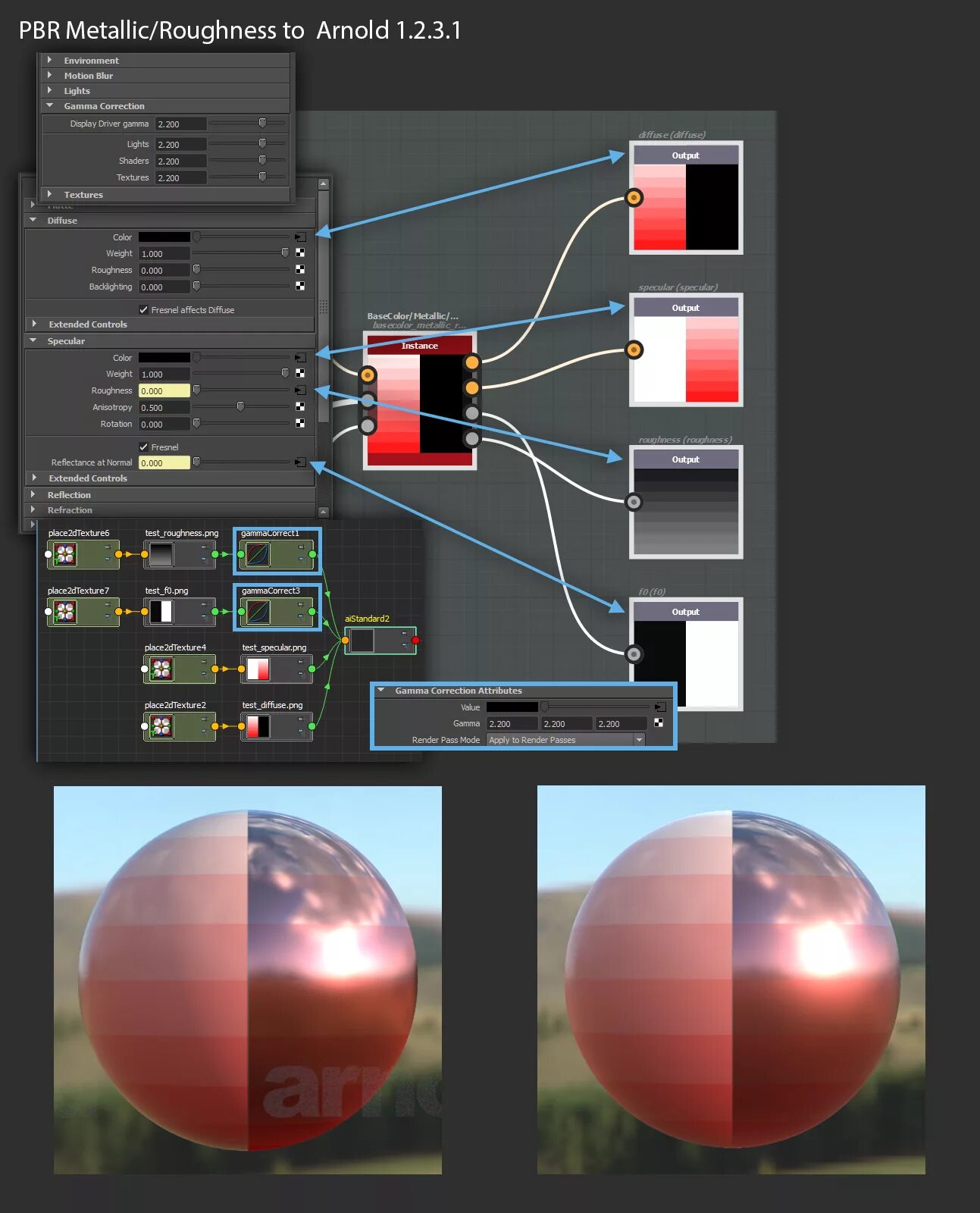This screenshot has width=980, height=1213.
Task: Click the checker map button beside Specular Weight
Action: coord(300,374)
